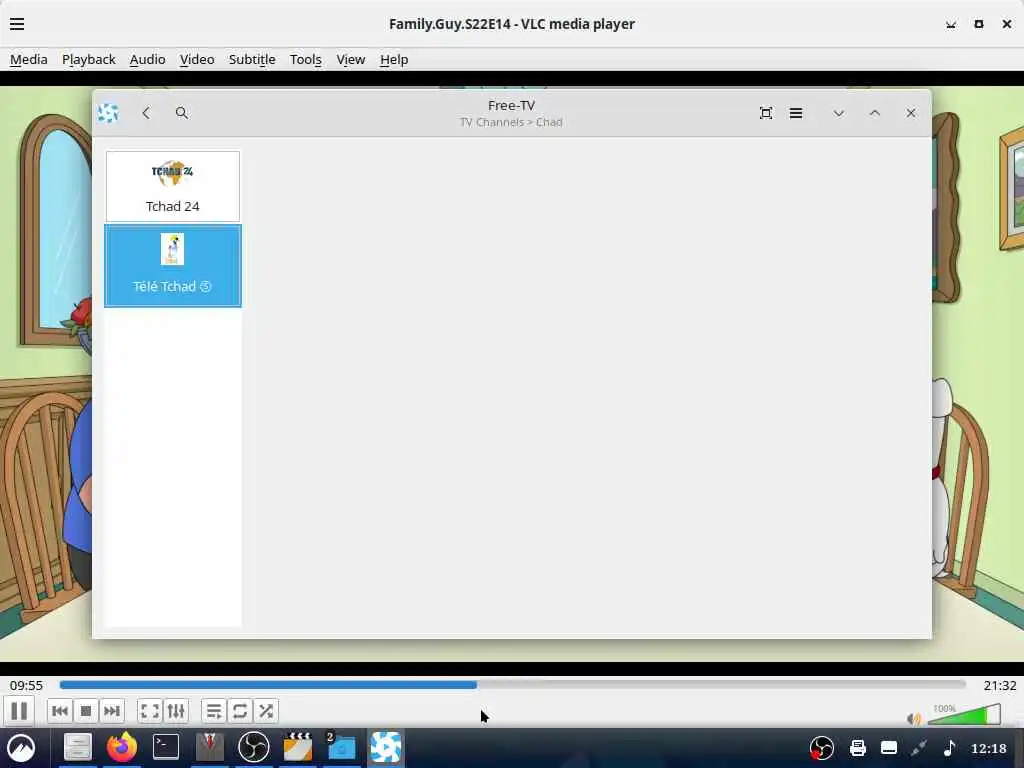1024x768 pixels.
Task: Open the Audio menu
Action: click(148, 59)
